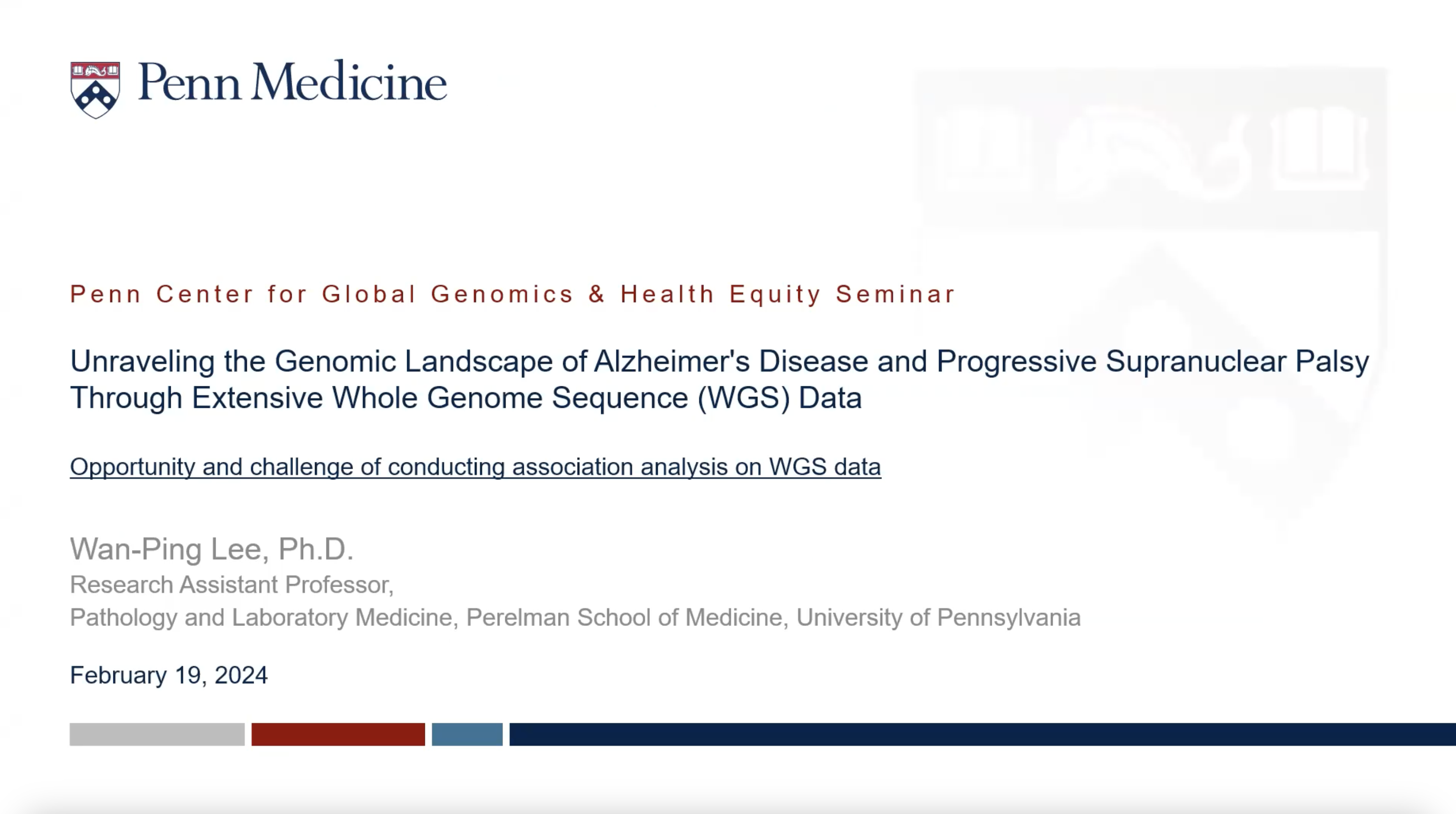1456x814 pixels.
Task: Select the Penn Medicine wordmark
Action: point(293,82)
